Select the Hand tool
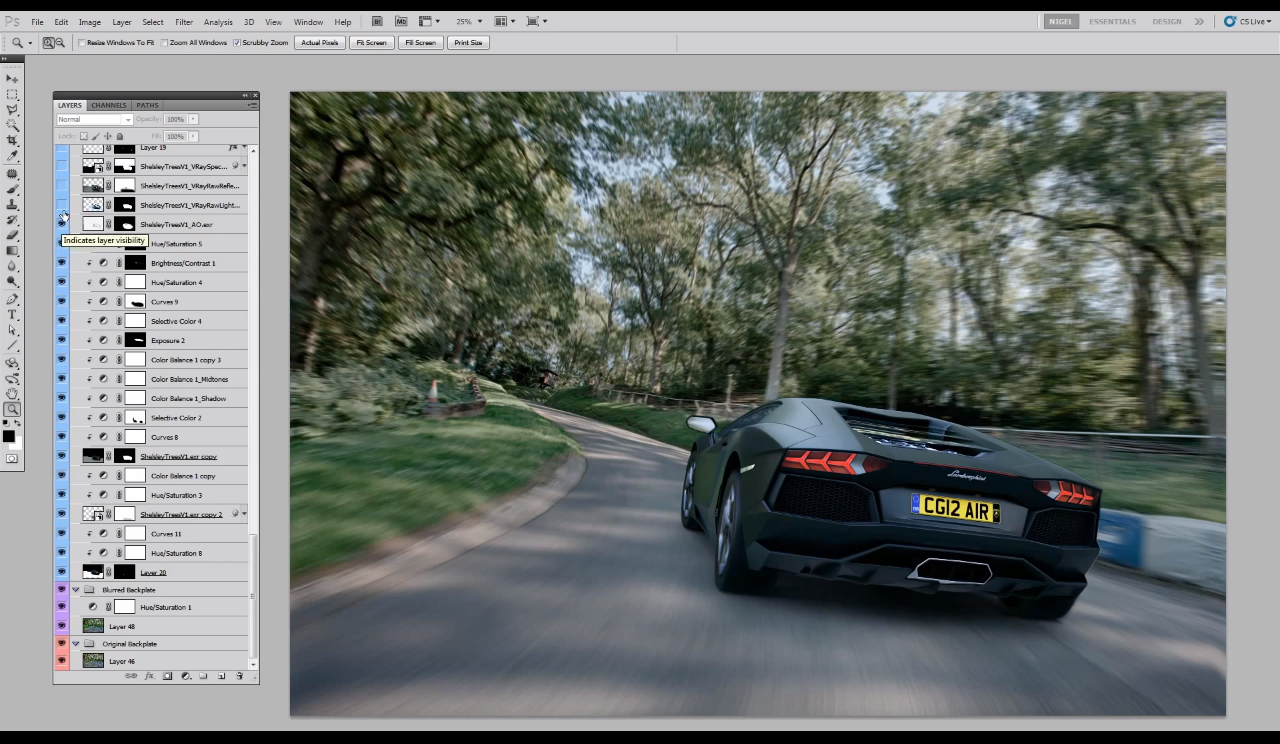 [x=12, y=394]
